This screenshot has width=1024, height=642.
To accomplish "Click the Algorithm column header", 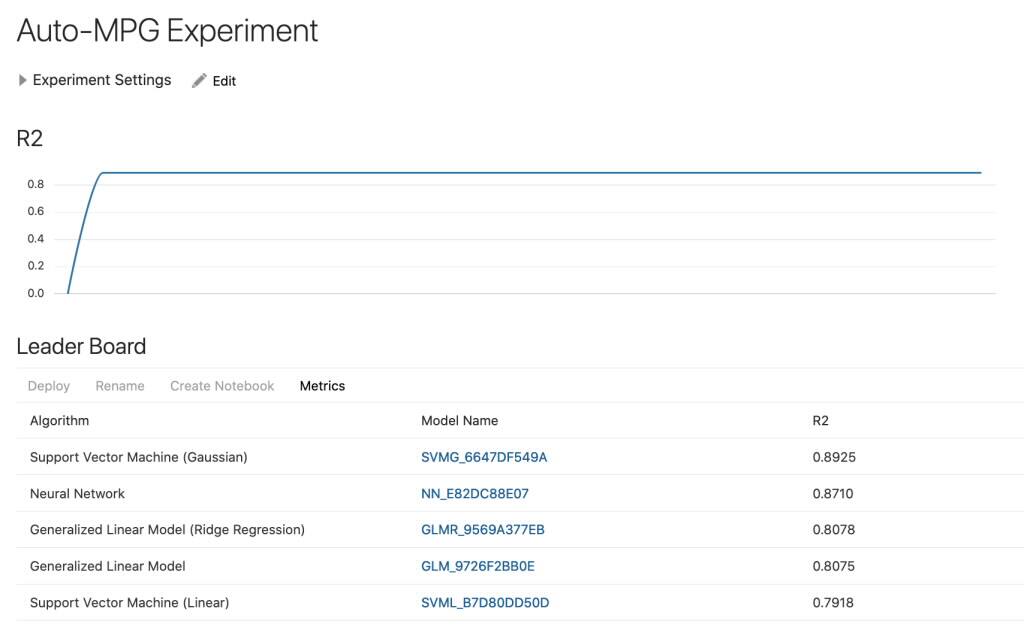I will (x=59, y=421).
